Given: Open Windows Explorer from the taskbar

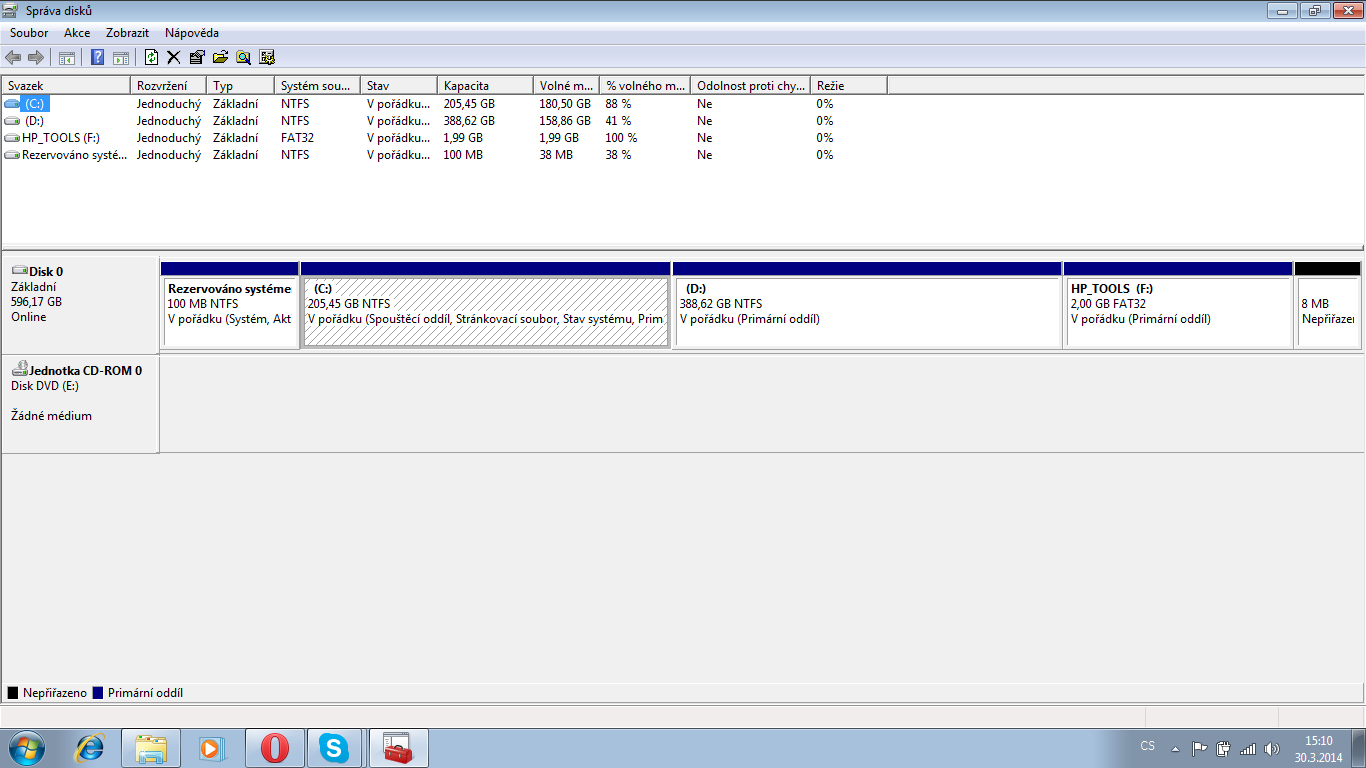Looking at the screenshot, I should tap(151, 747).
